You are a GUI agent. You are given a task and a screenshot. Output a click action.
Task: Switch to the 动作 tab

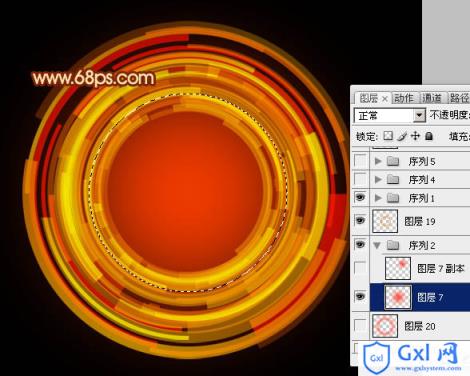tap(404, 98)
